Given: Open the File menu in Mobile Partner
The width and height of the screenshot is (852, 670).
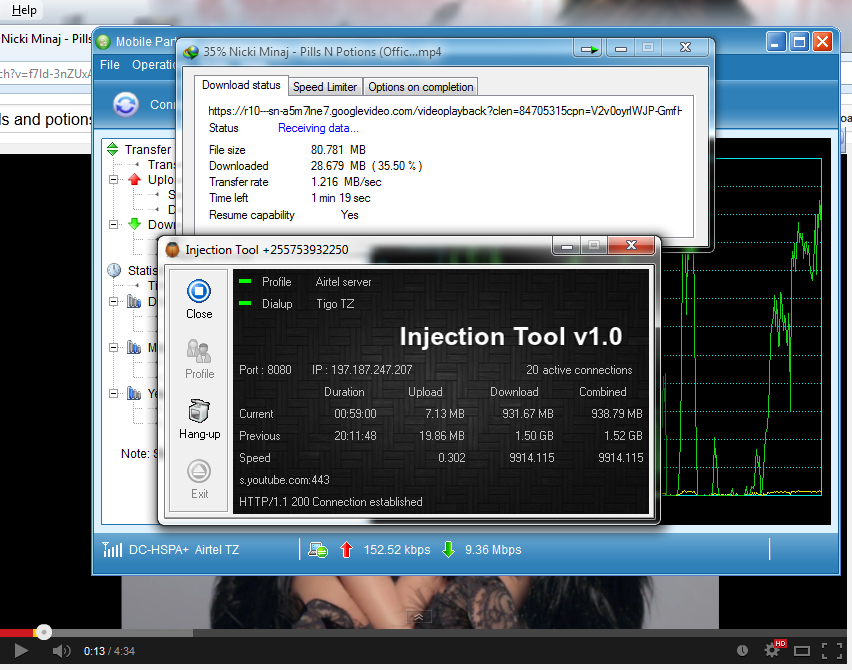Looking at the screenshot, I should tap(110, 65).
